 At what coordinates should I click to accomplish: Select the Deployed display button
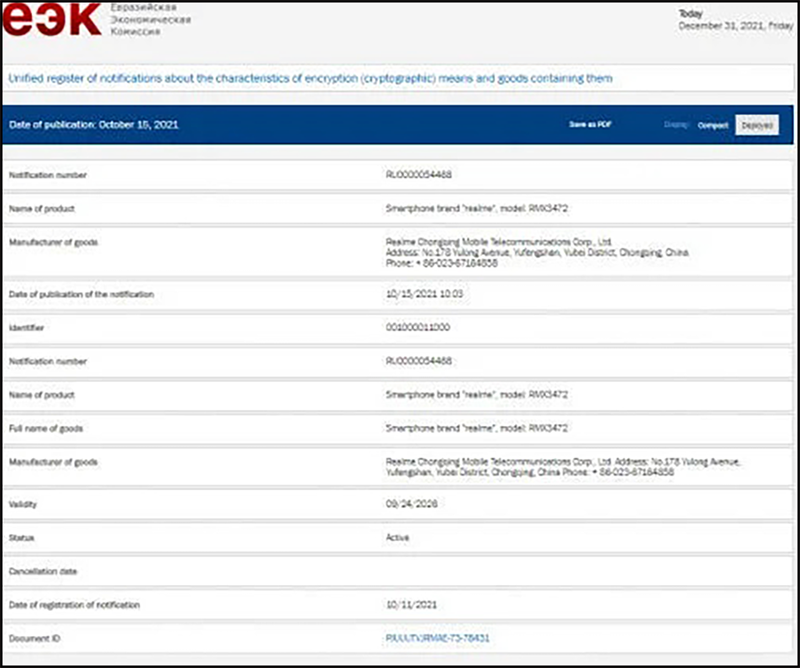point(757,125)
